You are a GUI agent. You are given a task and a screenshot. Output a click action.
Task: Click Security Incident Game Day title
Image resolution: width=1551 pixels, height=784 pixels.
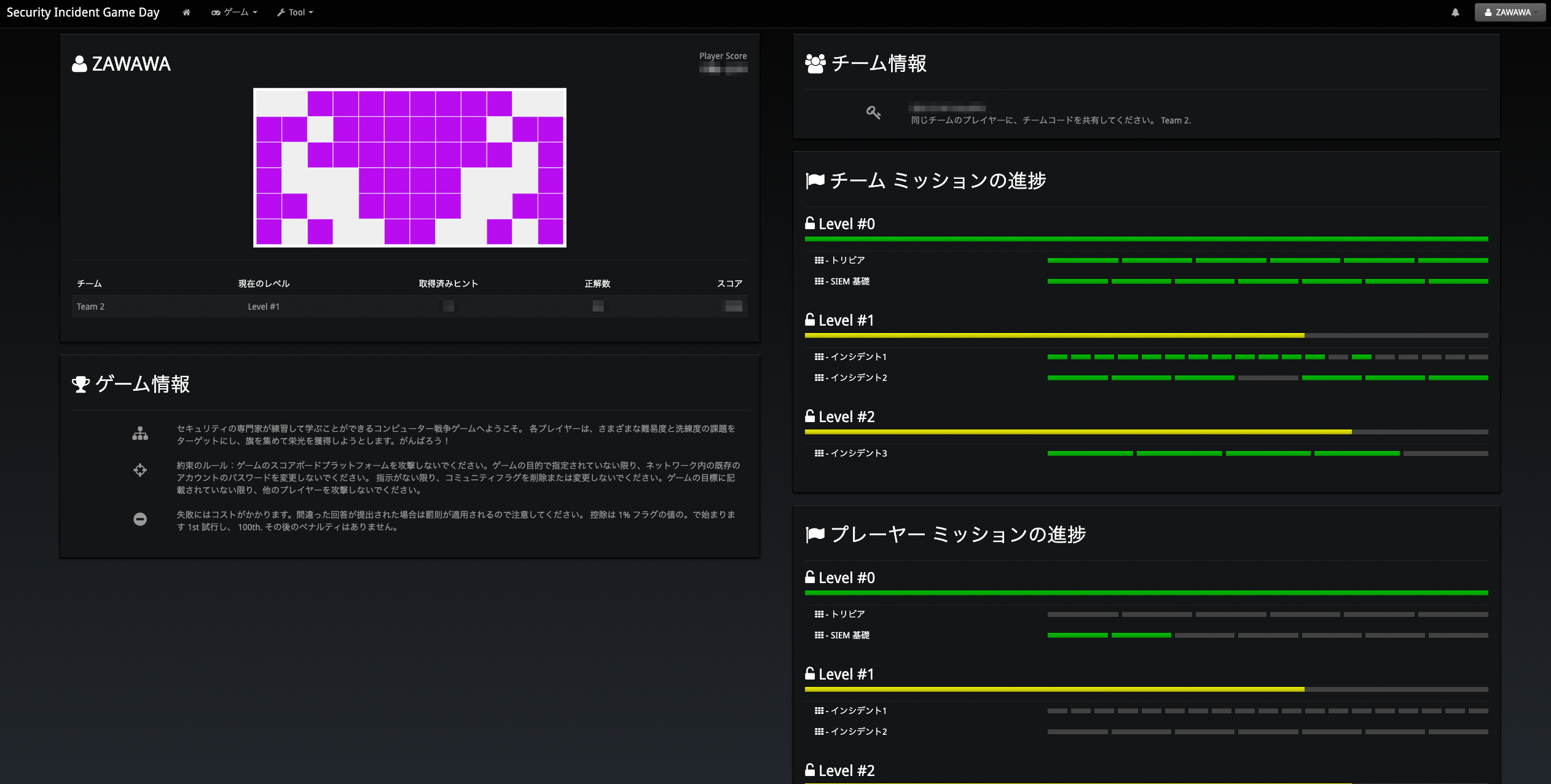click(x=83, y=12)
